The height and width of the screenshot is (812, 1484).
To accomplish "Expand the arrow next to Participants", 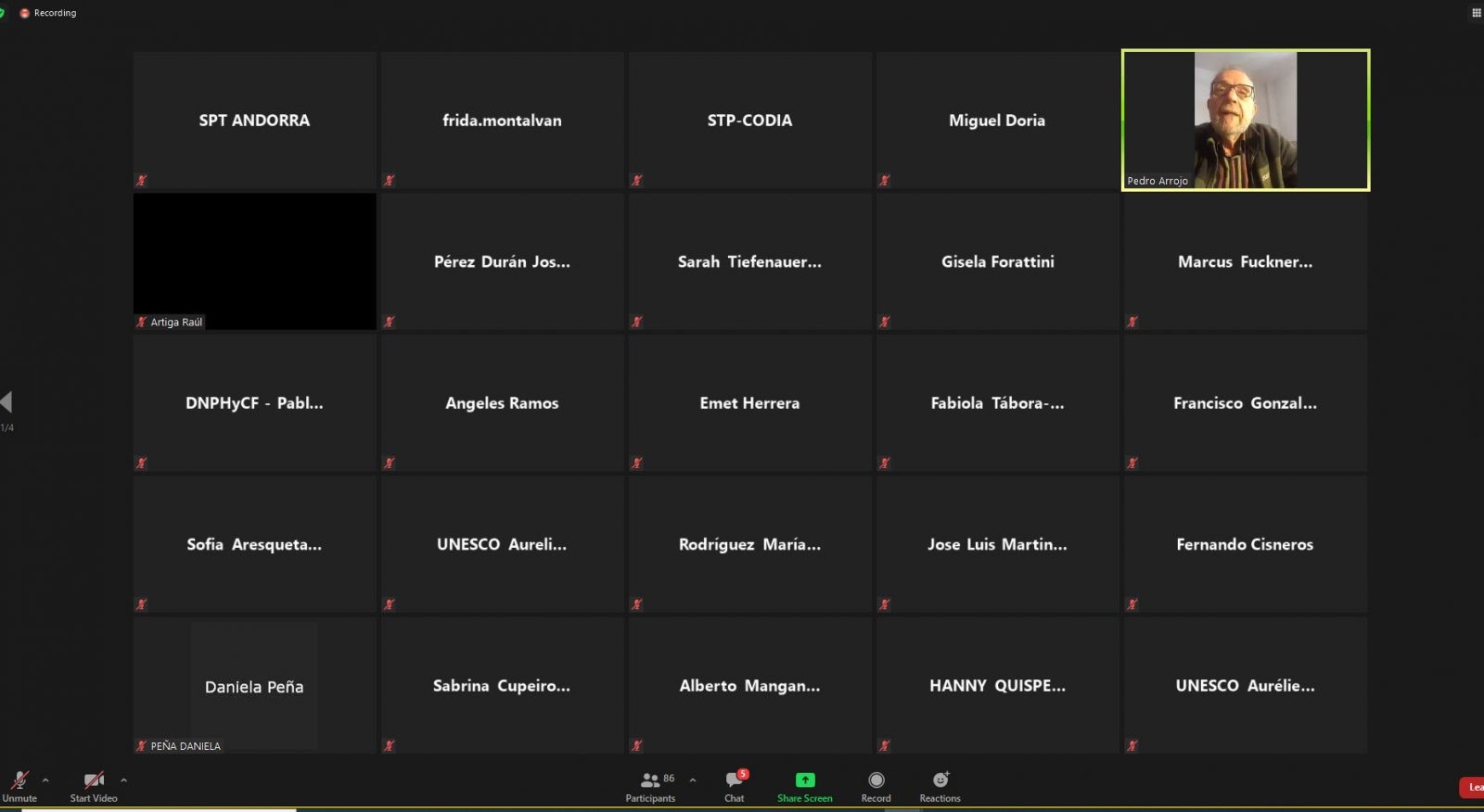I will point(692,780).
